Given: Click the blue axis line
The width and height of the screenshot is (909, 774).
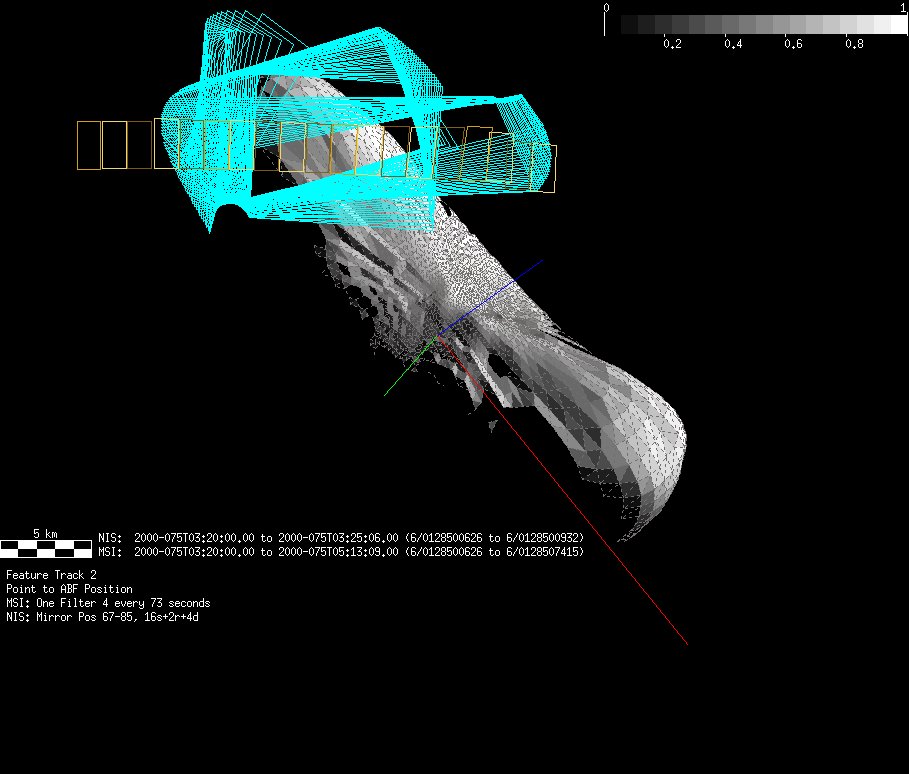Looking at the screenshot, I should (490, 297).
